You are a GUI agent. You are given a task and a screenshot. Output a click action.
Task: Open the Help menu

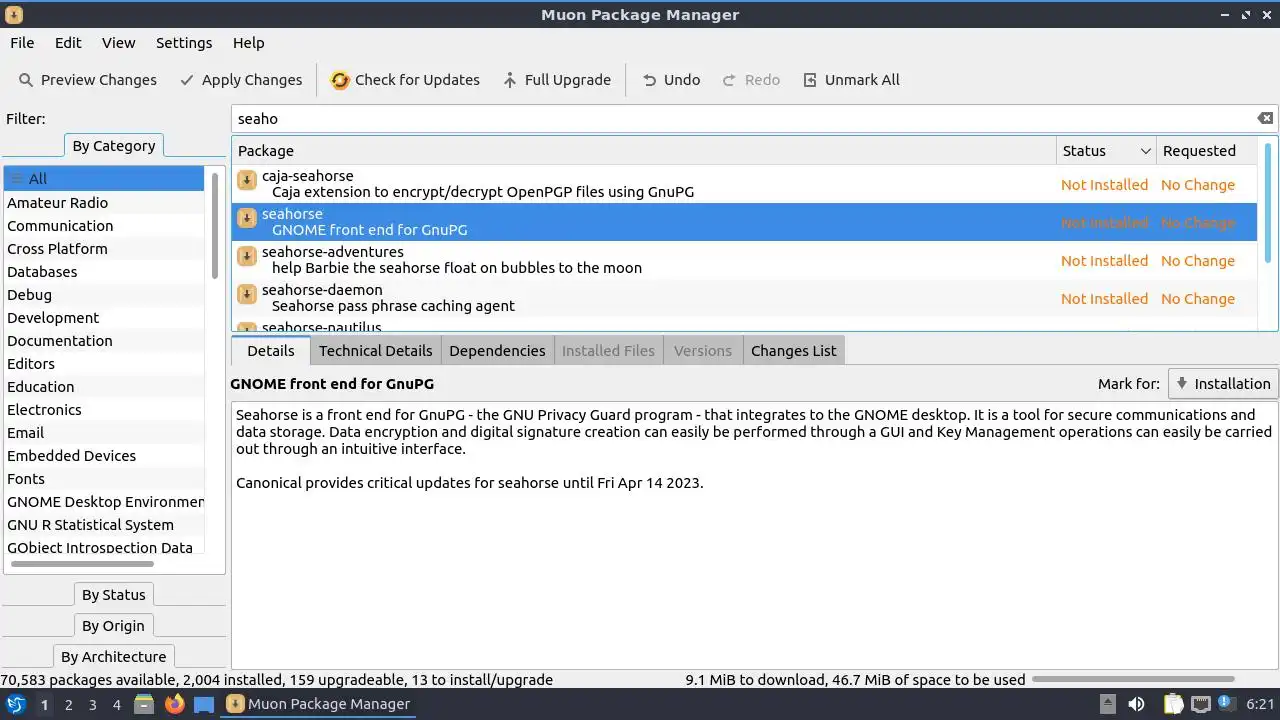click(248, 43)
